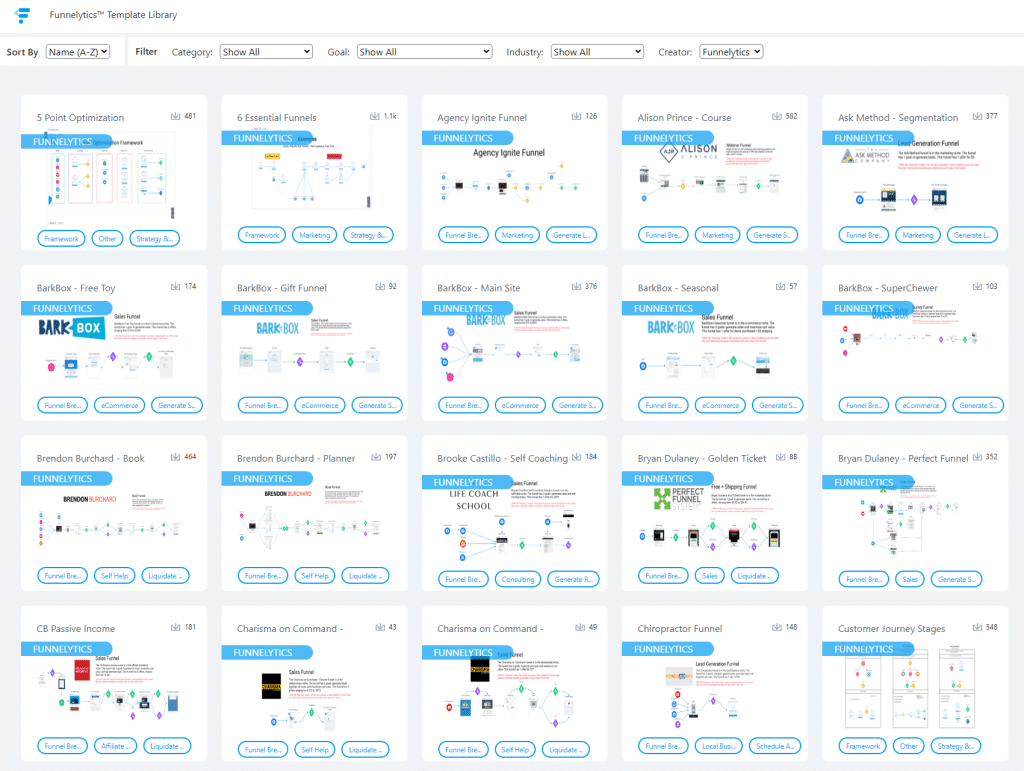The image size is (1024, 771).
Task: Click import count icon on Ask Method - Segmentation
Action: tap(977, 116)
